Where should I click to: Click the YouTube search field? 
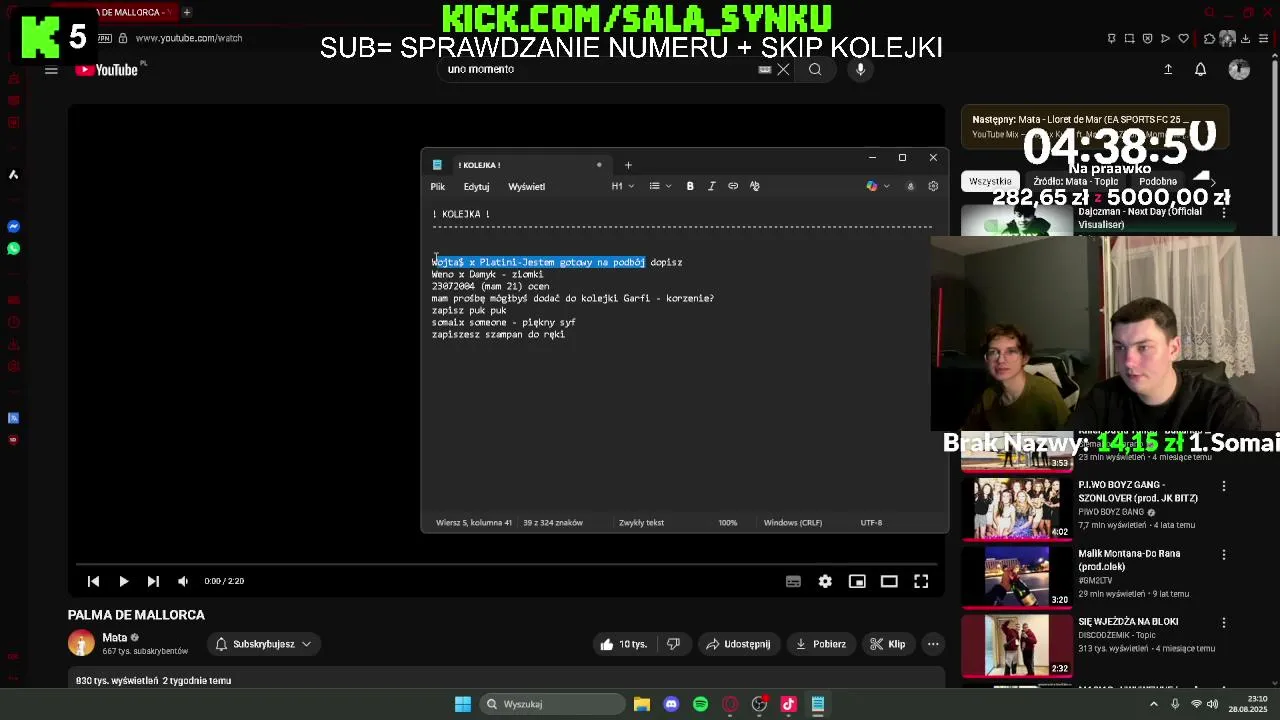click(600, 69)
